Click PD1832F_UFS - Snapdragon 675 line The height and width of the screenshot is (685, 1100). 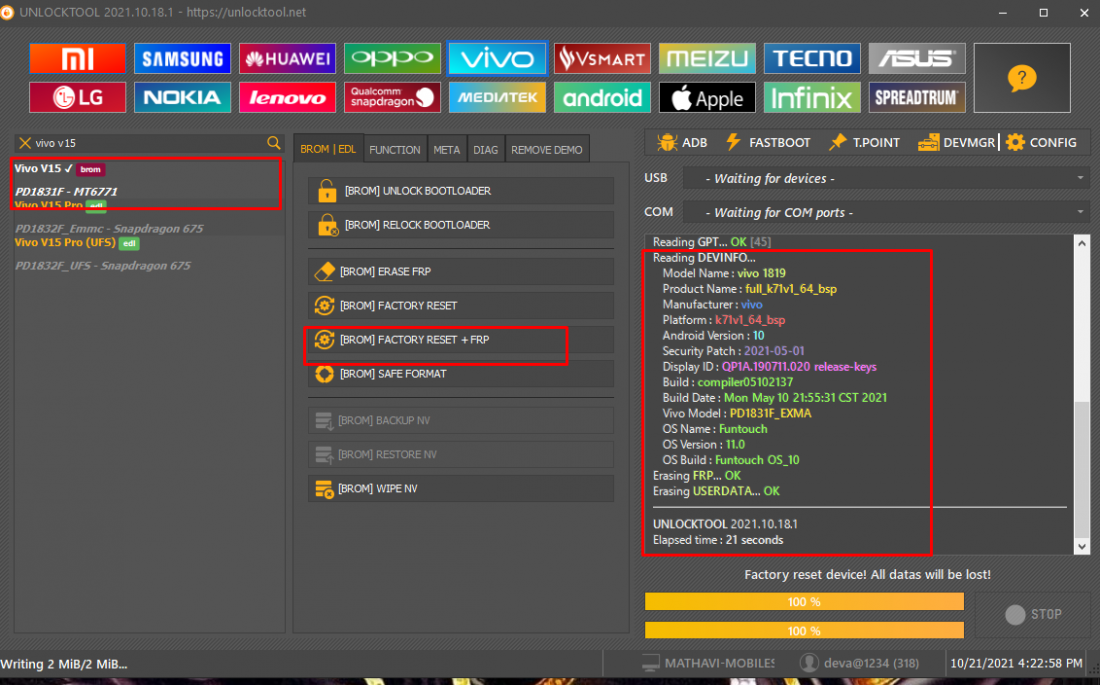(x=102, y=266)
